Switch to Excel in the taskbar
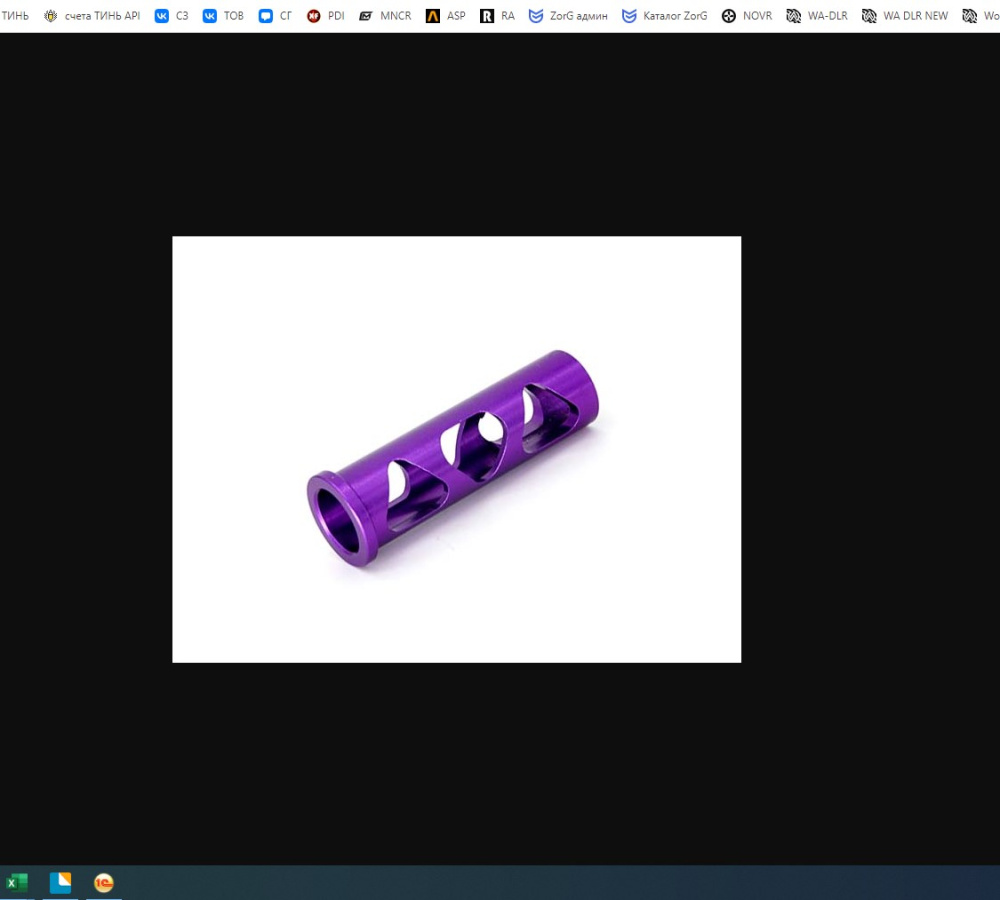 [17, 883]
